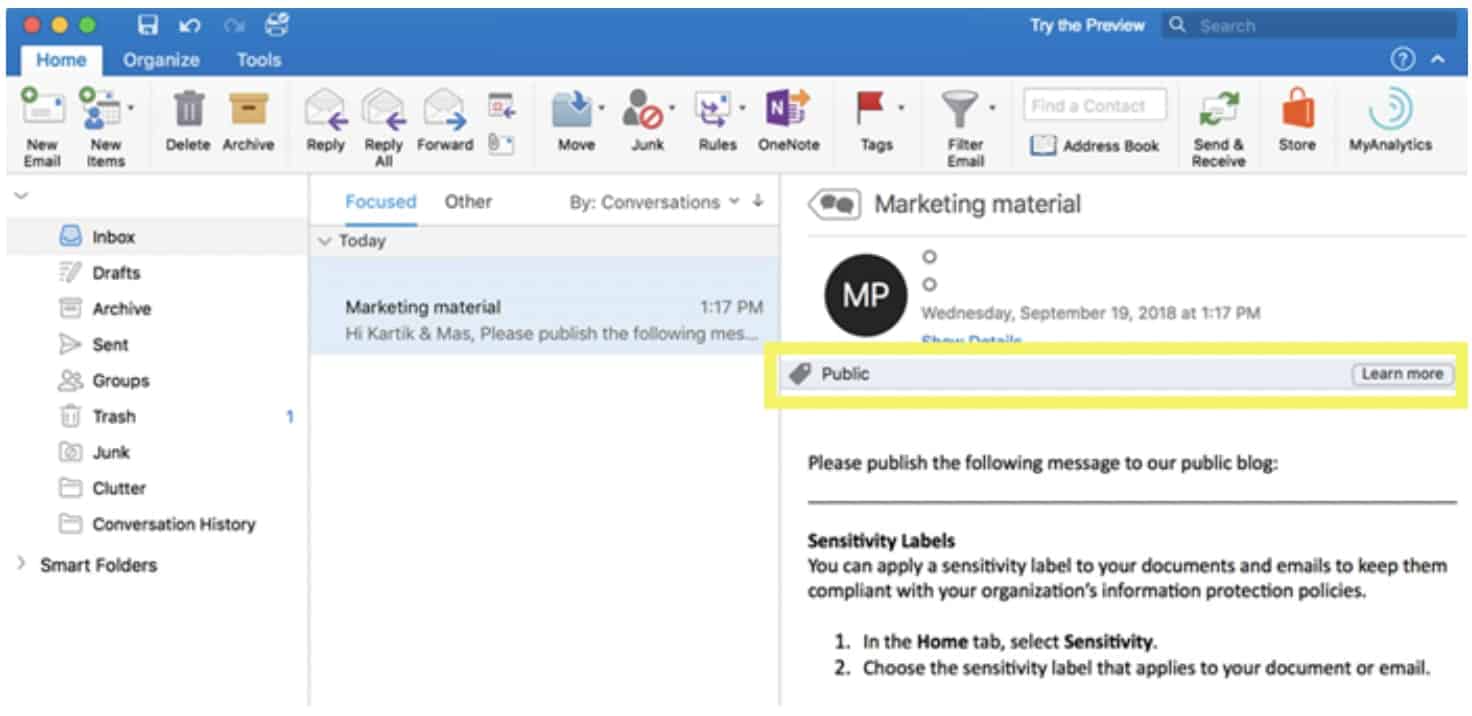Click the Rules icon
Viewport: 1472px width, 716px height.
pyautogui.click(x=713, y=109)
